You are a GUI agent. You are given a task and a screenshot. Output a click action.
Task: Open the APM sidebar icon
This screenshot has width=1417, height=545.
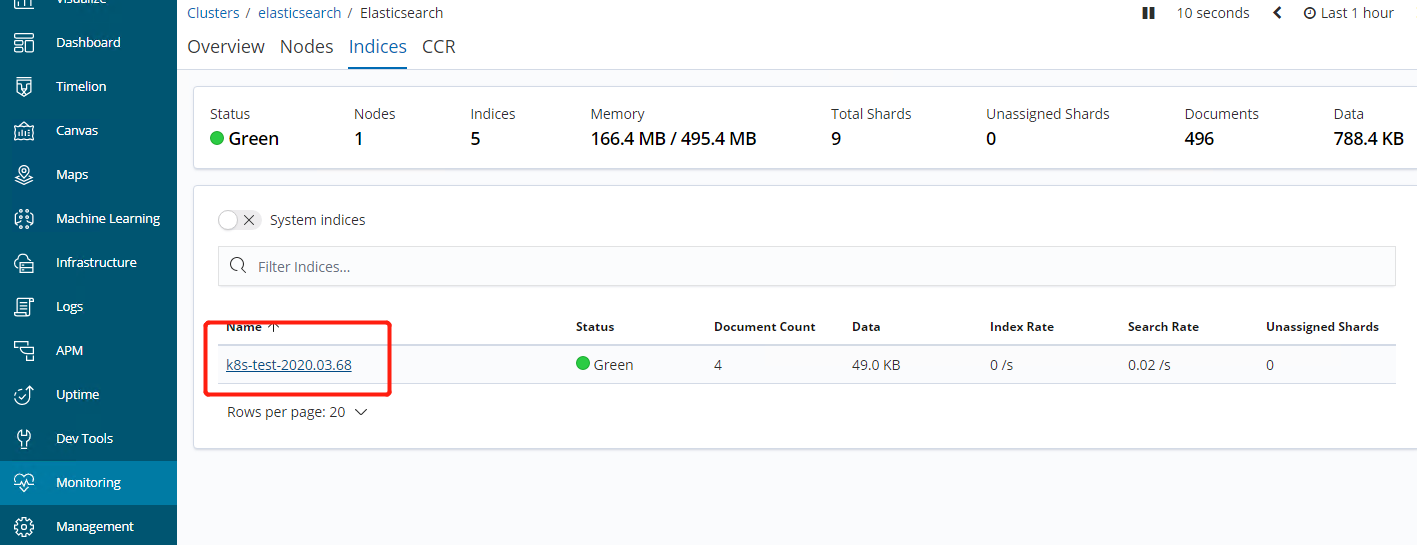click(24, 351)
